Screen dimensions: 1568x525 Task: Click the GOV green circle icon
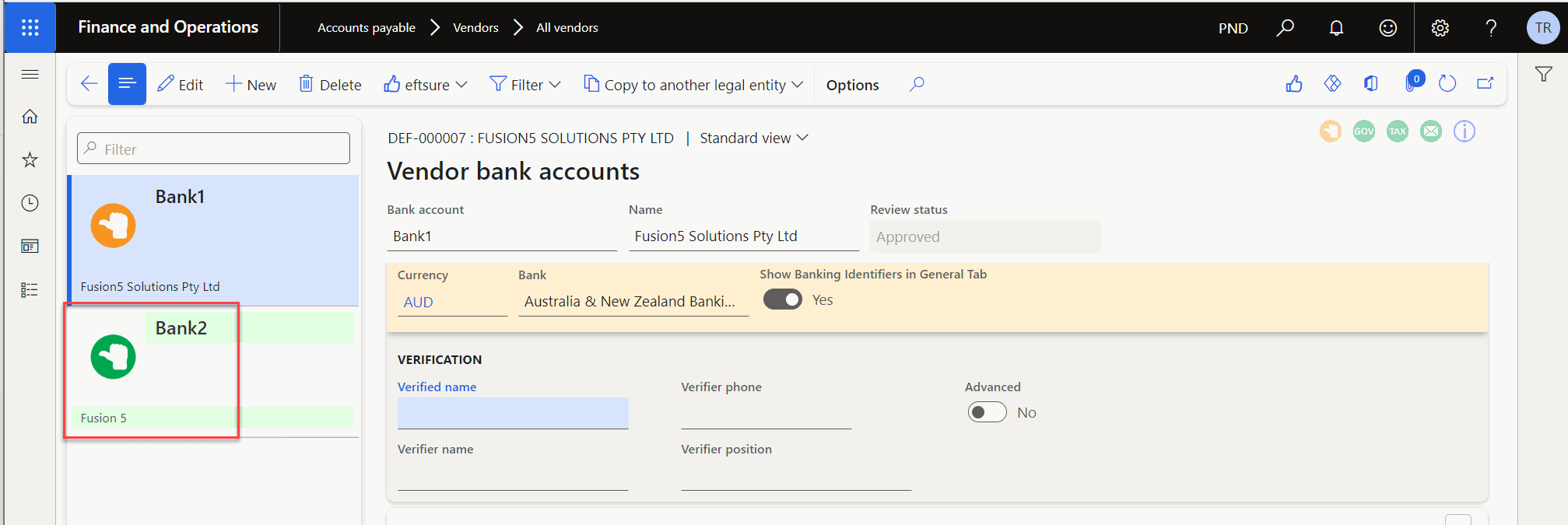1364,131
